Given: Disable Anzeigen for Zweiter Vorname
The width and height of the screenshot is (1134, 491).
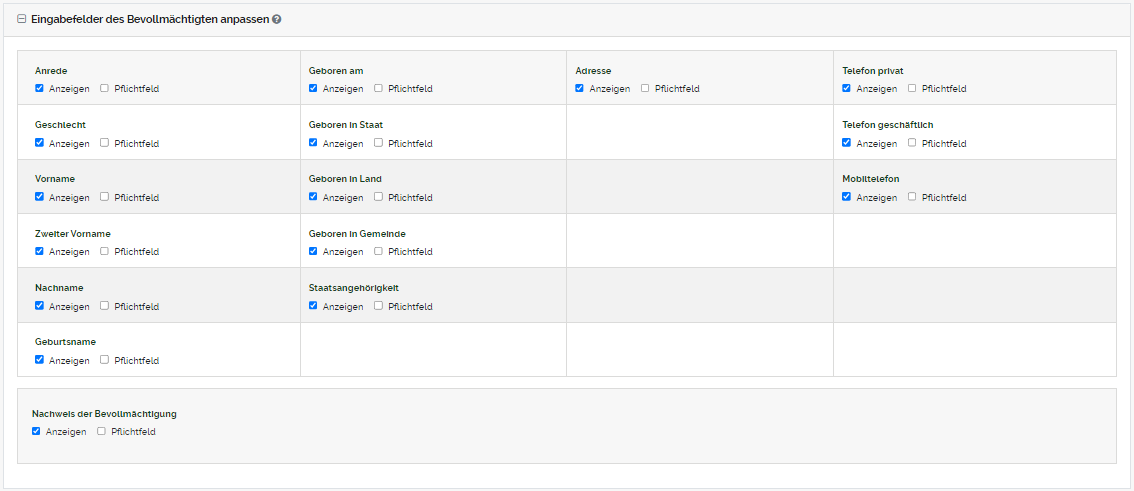Looking at the screenshot, I should pyautogui.click(x=39, y=251).
